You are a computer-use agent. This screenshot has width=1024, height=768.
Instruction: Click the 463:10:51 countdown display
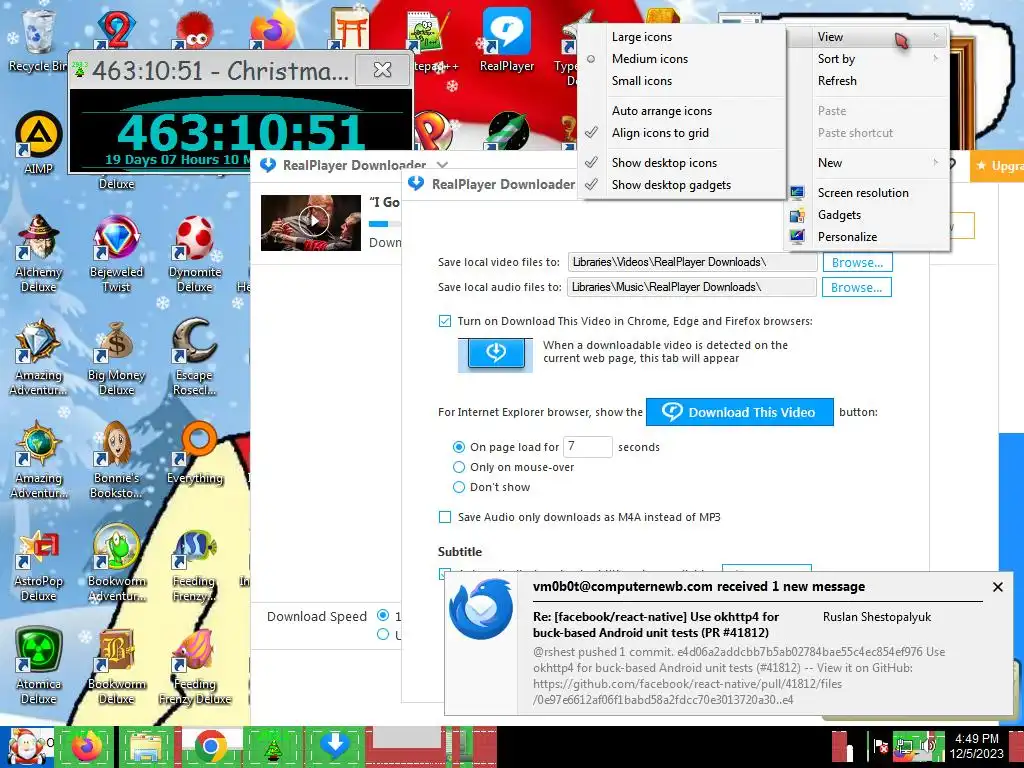(x=242, y=131)
